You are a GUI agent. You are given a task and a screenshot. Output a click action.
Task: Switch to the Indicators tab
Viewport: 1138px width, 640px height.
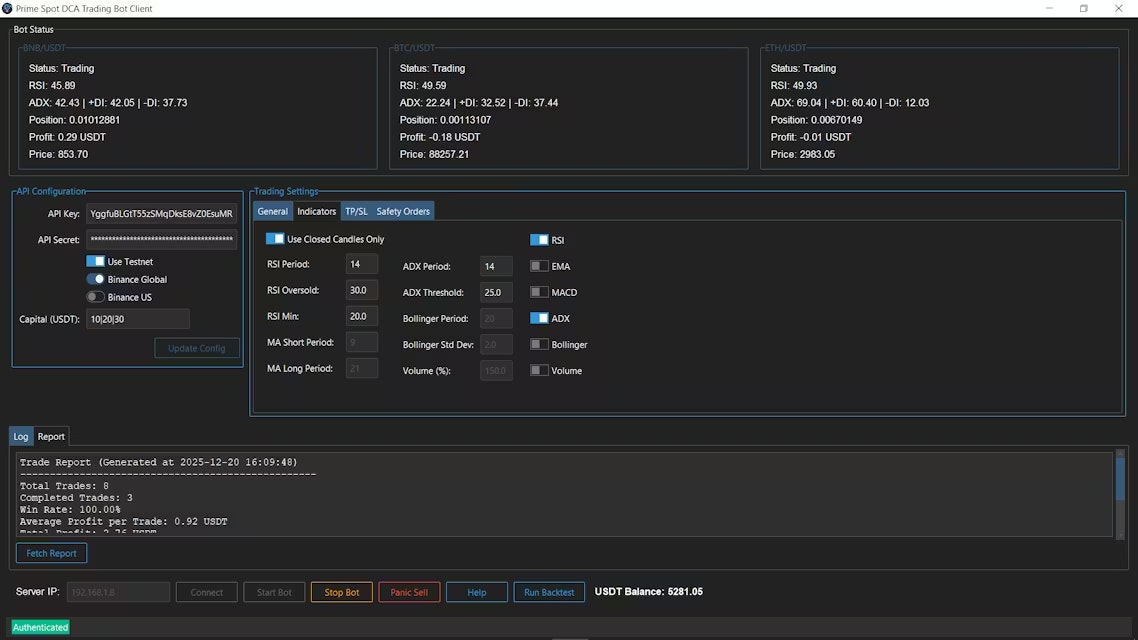pos(316,211)
